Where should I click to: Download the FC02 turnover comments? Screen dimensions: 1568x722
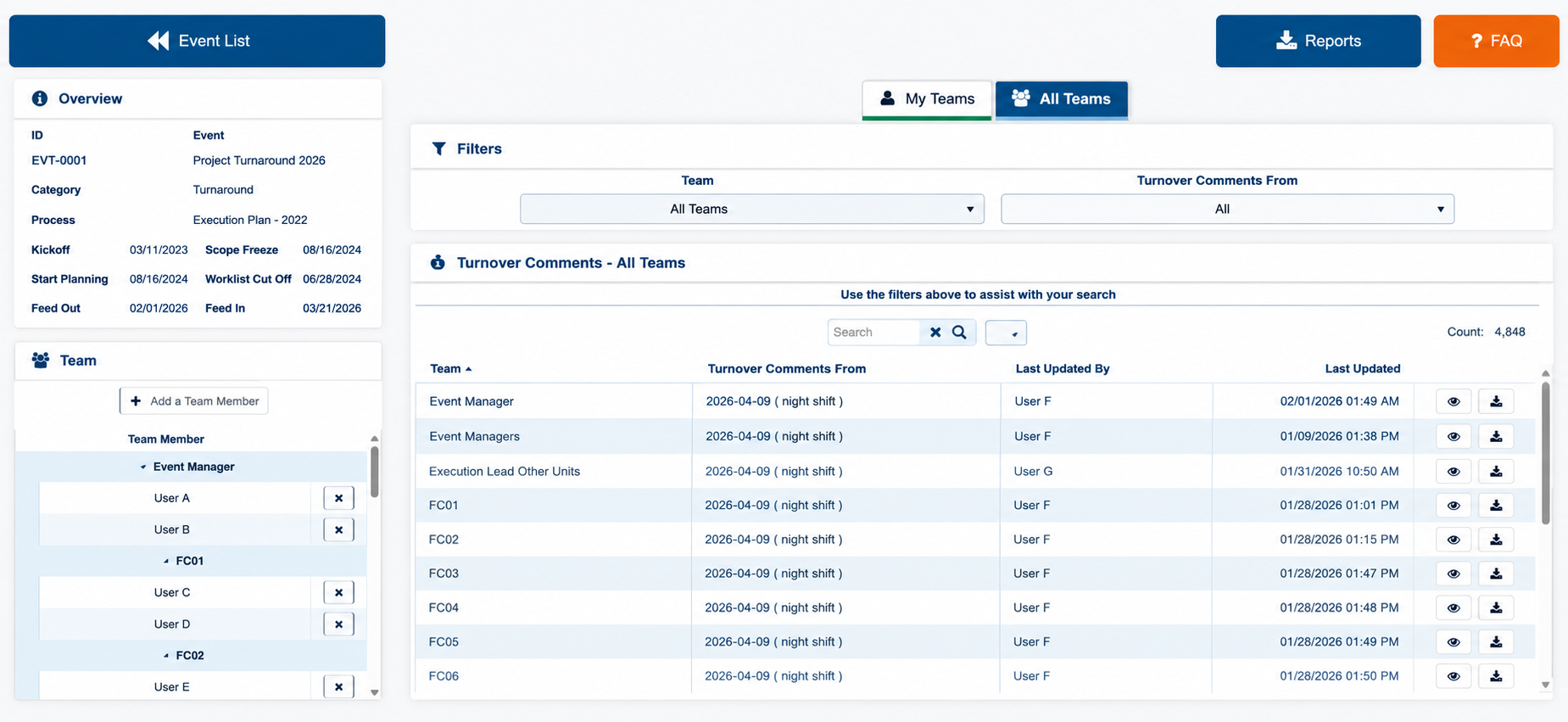coord(1496,540)
